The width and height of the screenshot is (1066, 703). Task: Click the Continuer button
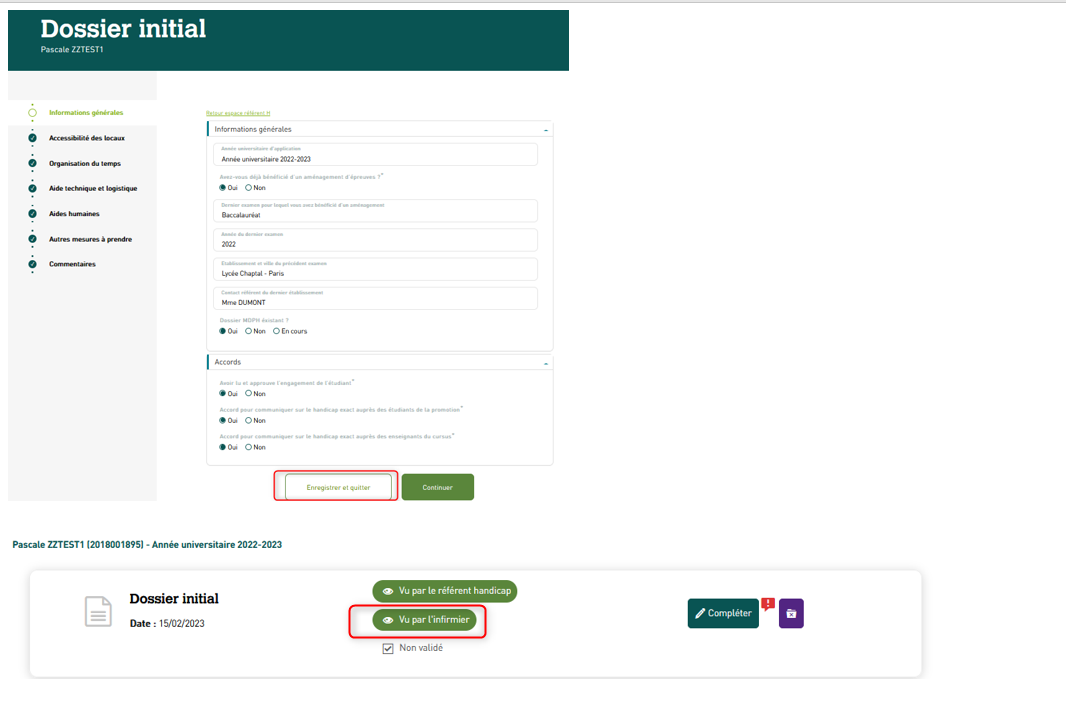(x=437, y=487)
